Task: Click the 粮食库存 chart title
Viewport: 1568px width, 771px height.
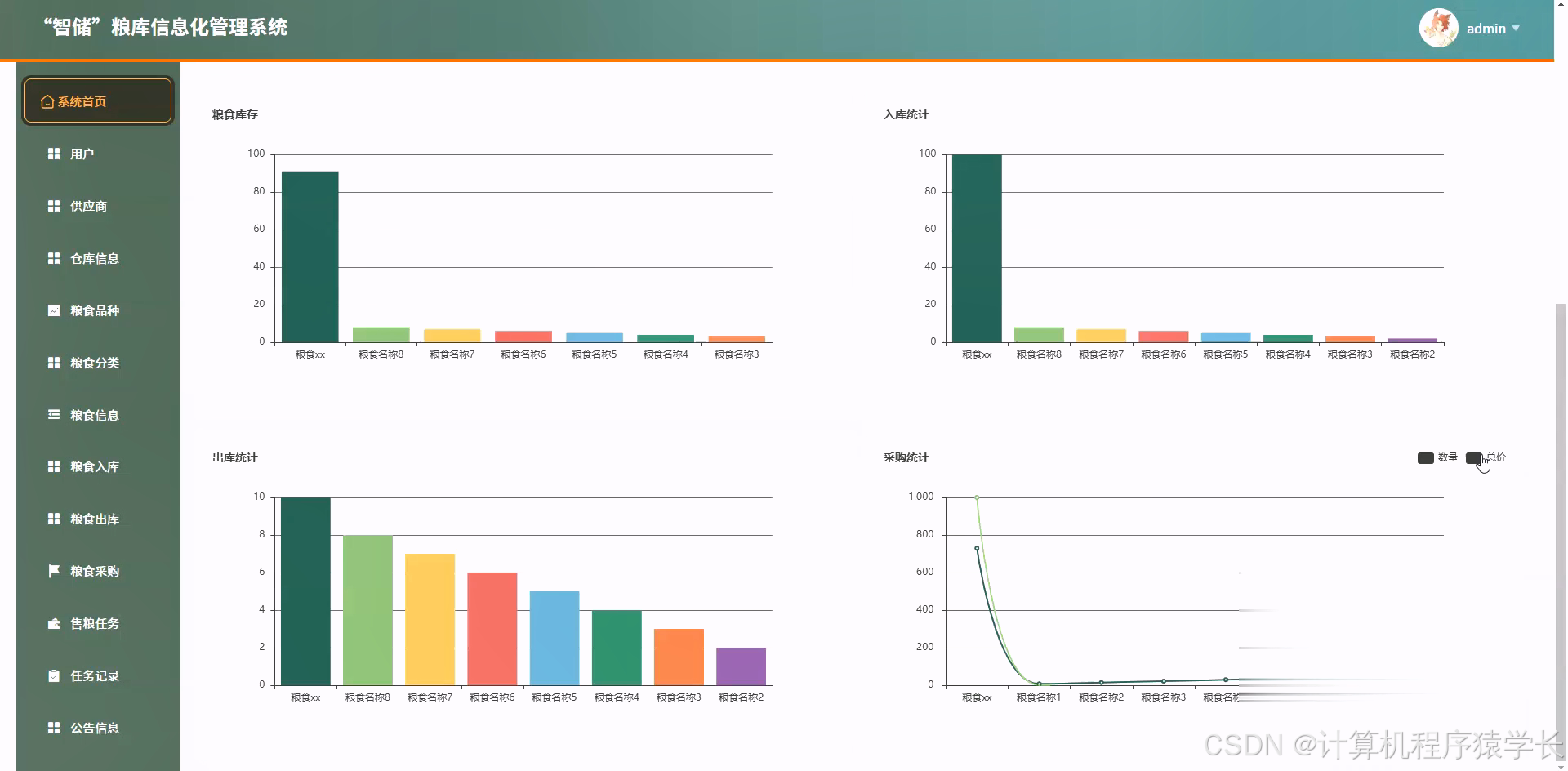Action: (x=235, y=115)
